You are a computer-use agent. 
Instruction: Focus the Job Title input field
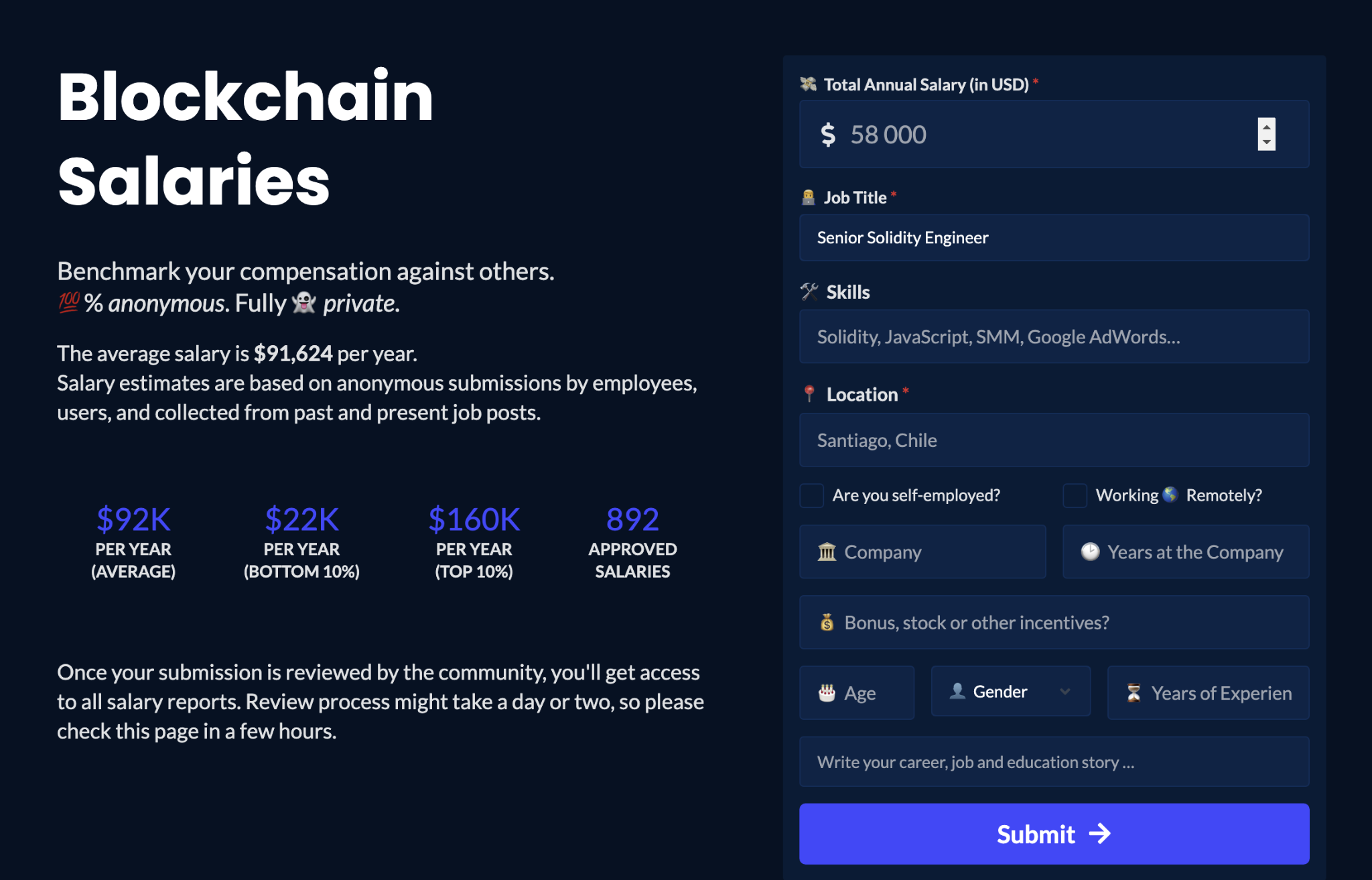coord(1054,238)
